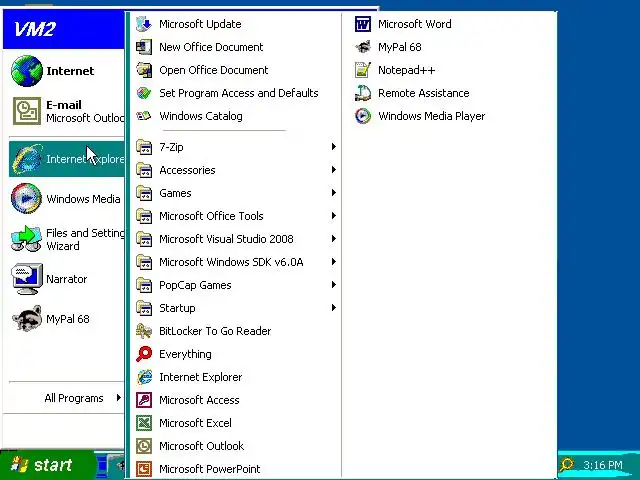Click the Internet globe icon in pinned list
The width and height of the screenshot is (640, 480).
[27, 71]
